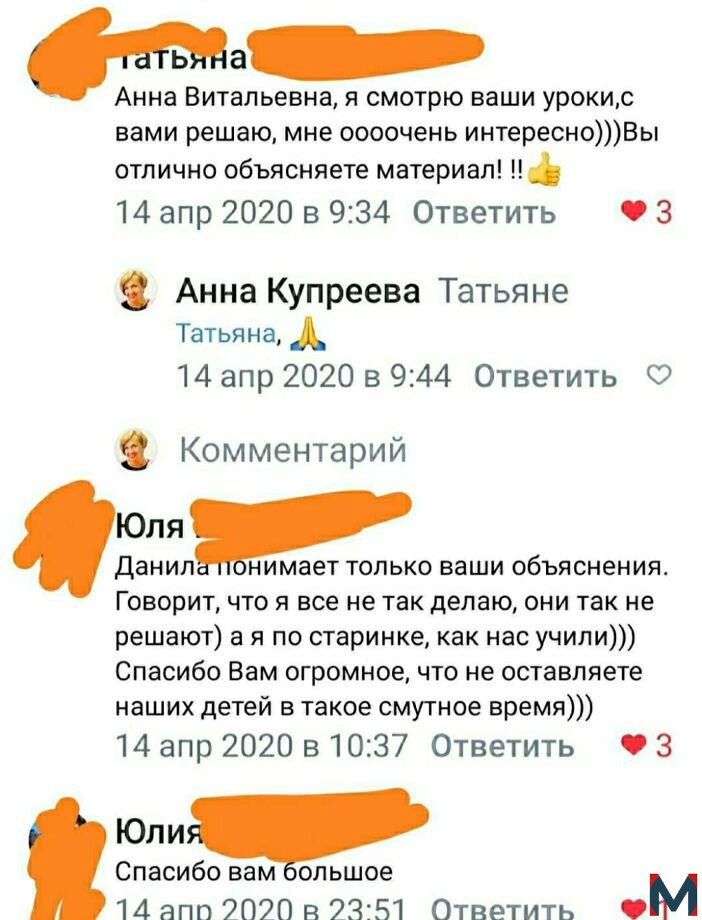Open the avatar beside the Комментарий field
Viewport: 702px width, 920px height.
click(x=138, y=449)
